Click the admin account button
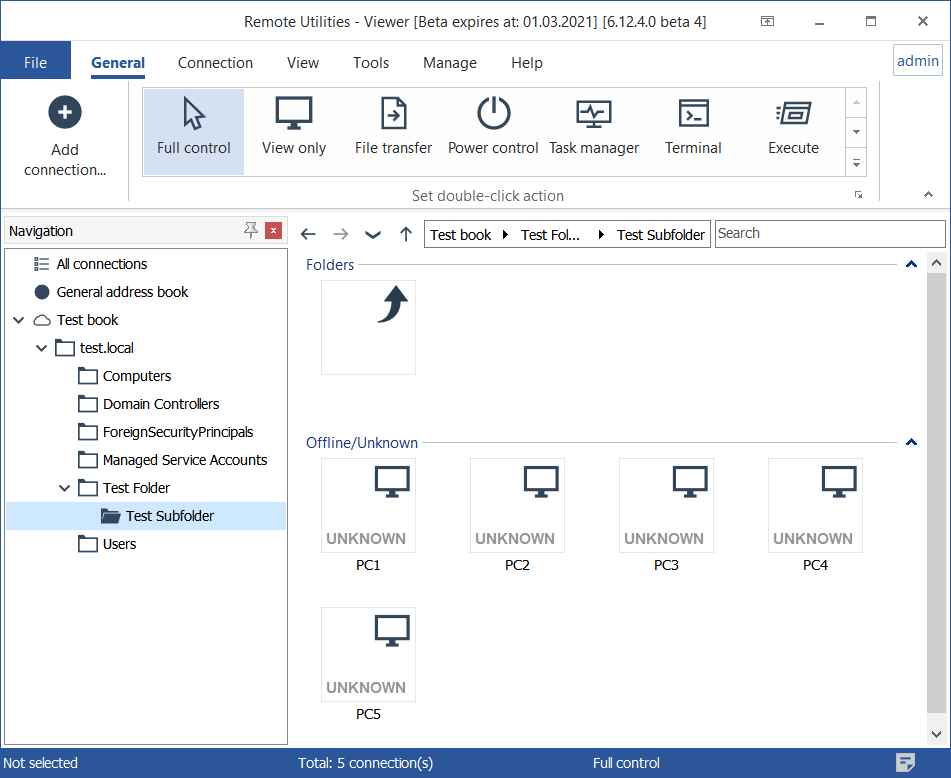This screenshot has width=951, height=778. coord(918,61)
